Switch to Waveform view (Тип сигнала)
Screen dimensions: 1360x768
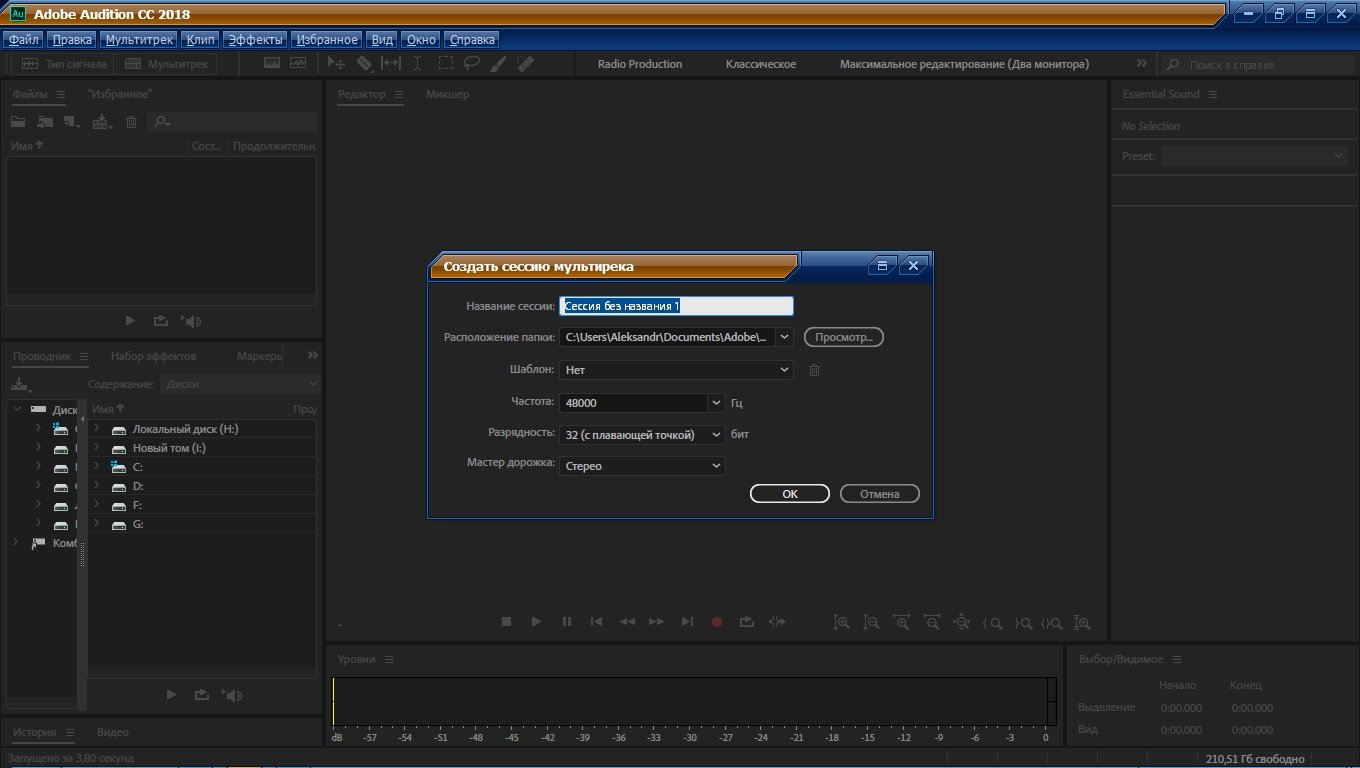coord(60,64)
